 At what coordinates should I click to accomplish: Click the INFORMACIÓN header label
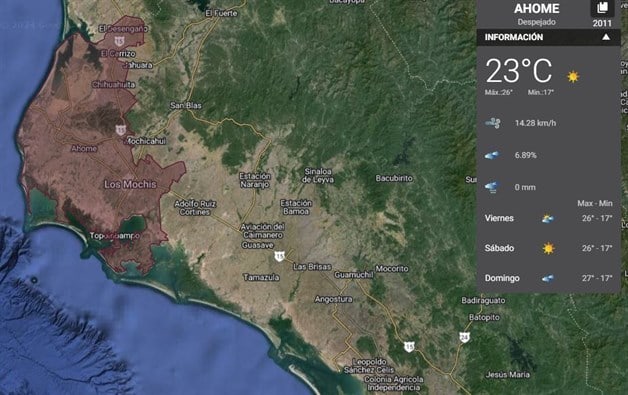[x=514, y=37]
